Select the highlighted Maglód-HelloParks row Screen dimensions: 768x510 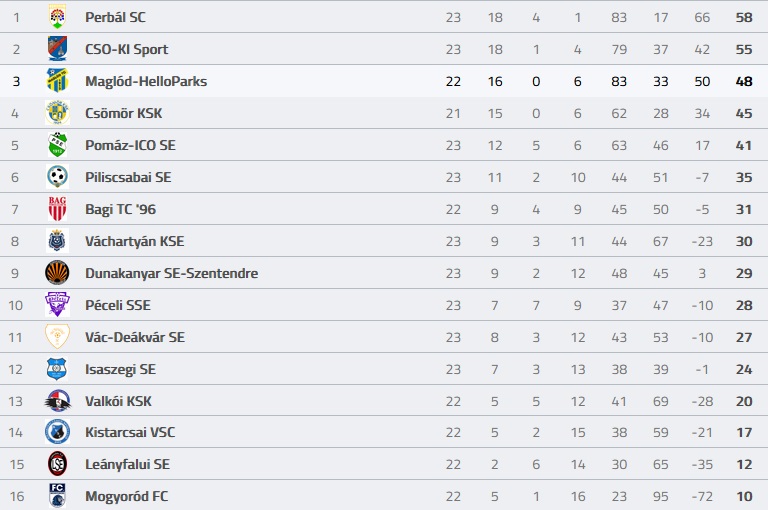tap(384, 81)
